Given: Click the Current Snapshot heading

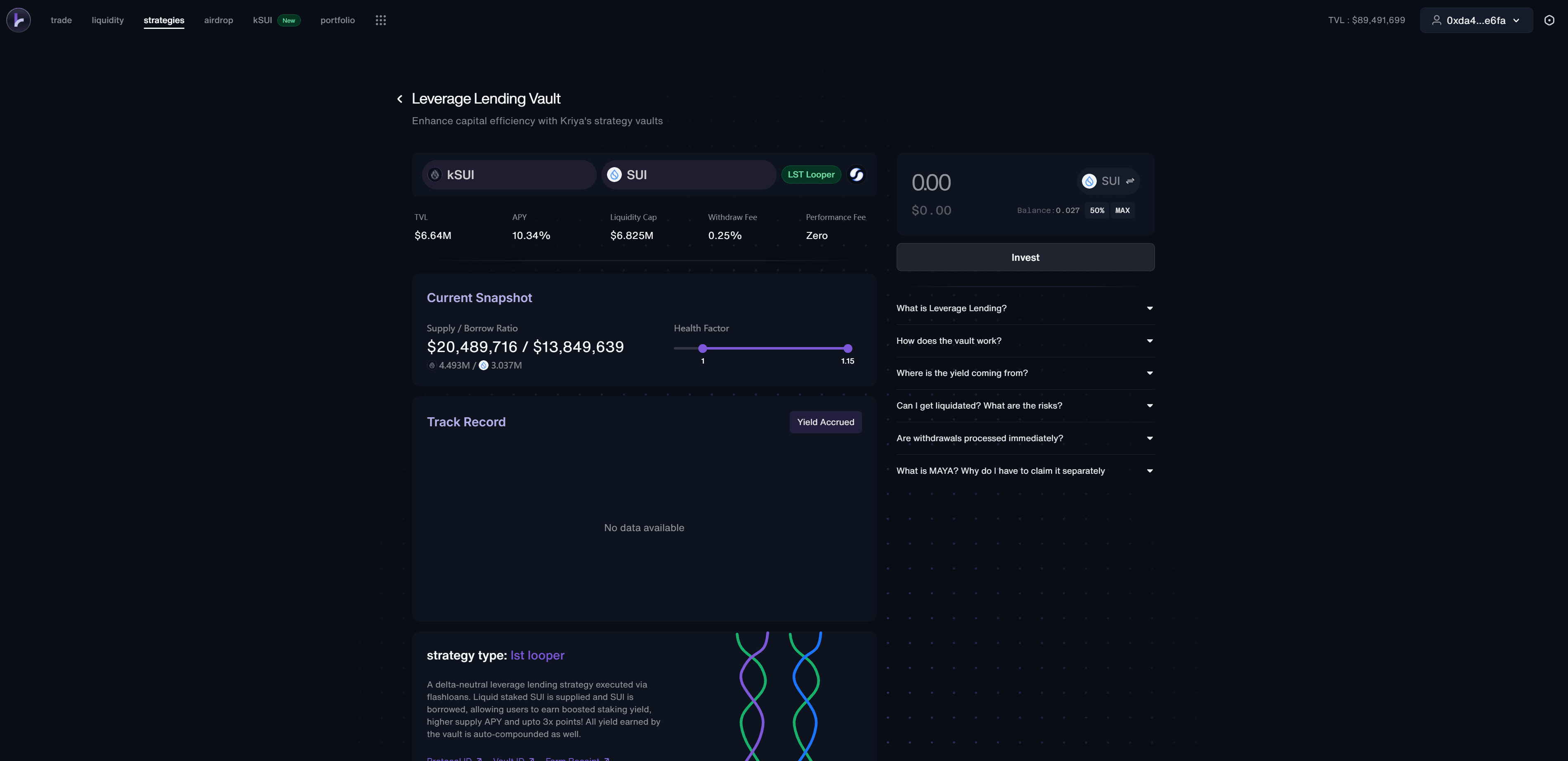Looking at the screenshot, I should click(479, 298).
